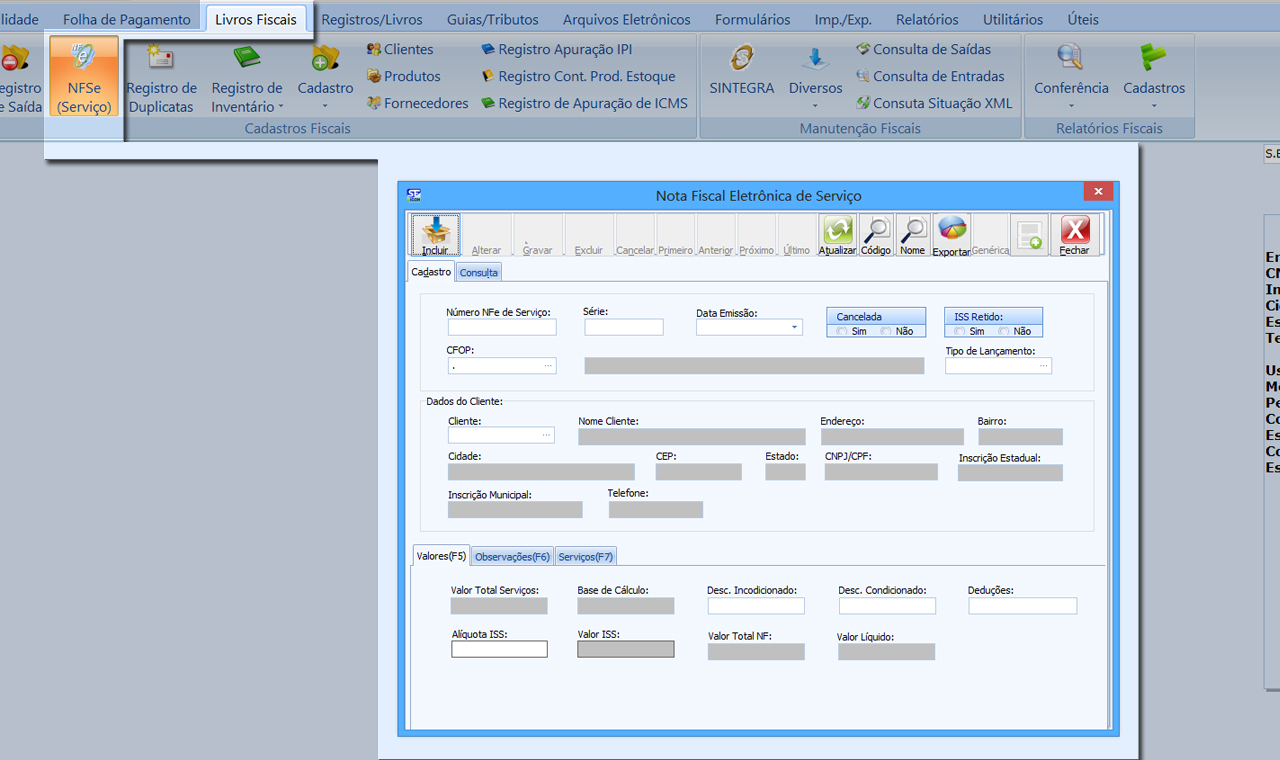Click the Atualizar refresh icon
The width and height of the screenshot is (1280, 760).
tap(837, 234)
